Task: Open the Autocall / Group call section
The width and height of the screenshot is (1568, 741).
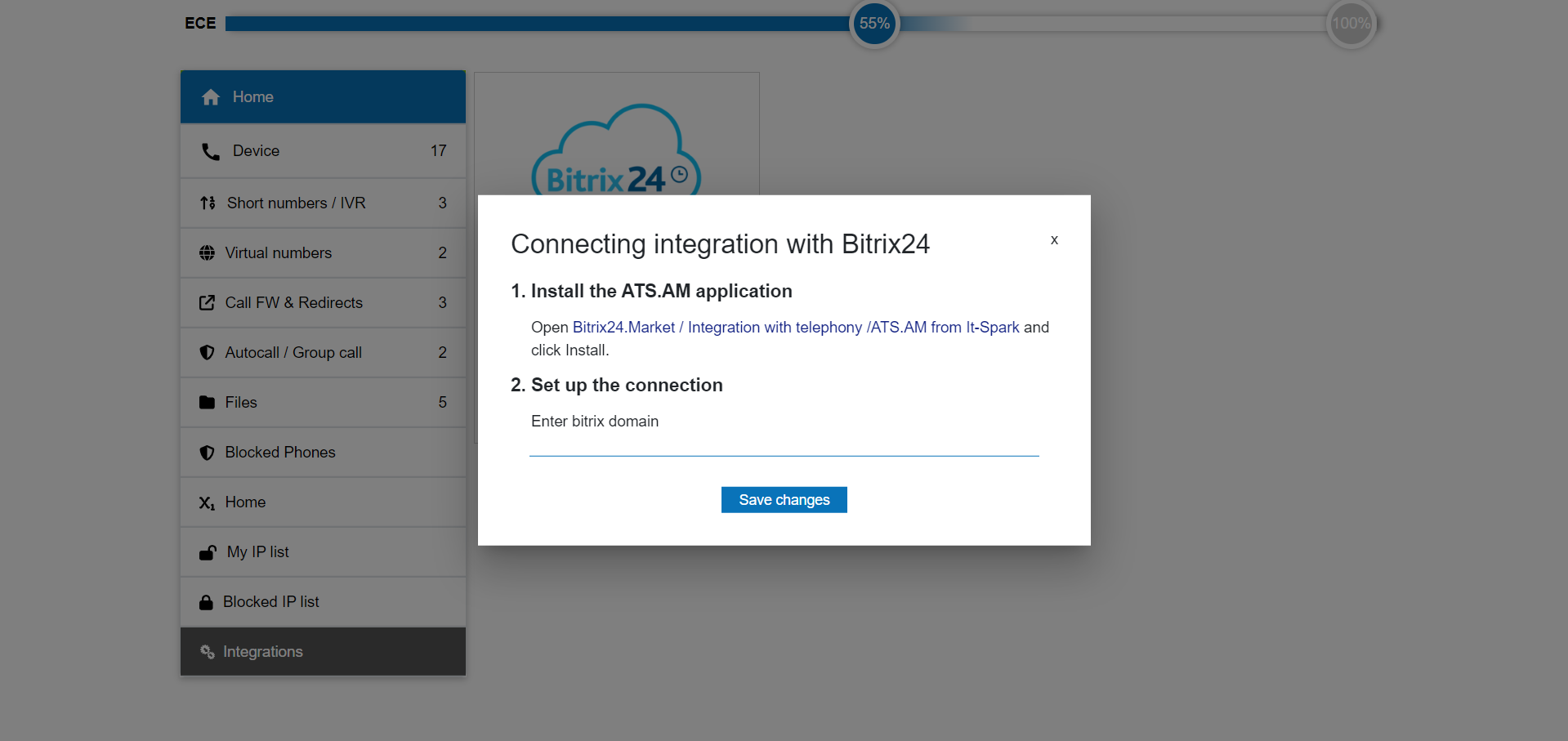Action: tap(293, 352)
